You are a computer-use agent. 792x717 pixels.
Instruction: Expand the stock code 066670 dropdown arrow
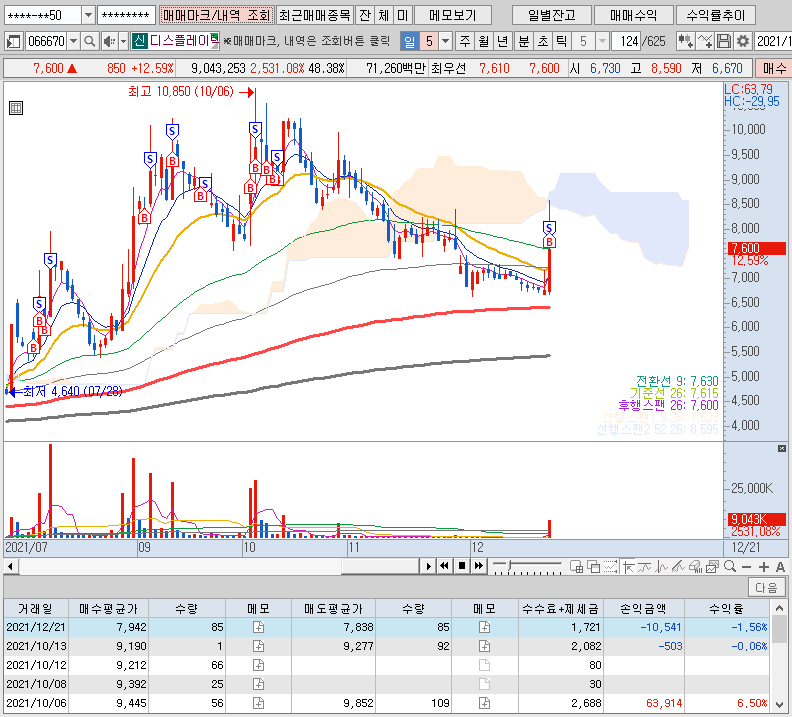click(x=74, y=41)
